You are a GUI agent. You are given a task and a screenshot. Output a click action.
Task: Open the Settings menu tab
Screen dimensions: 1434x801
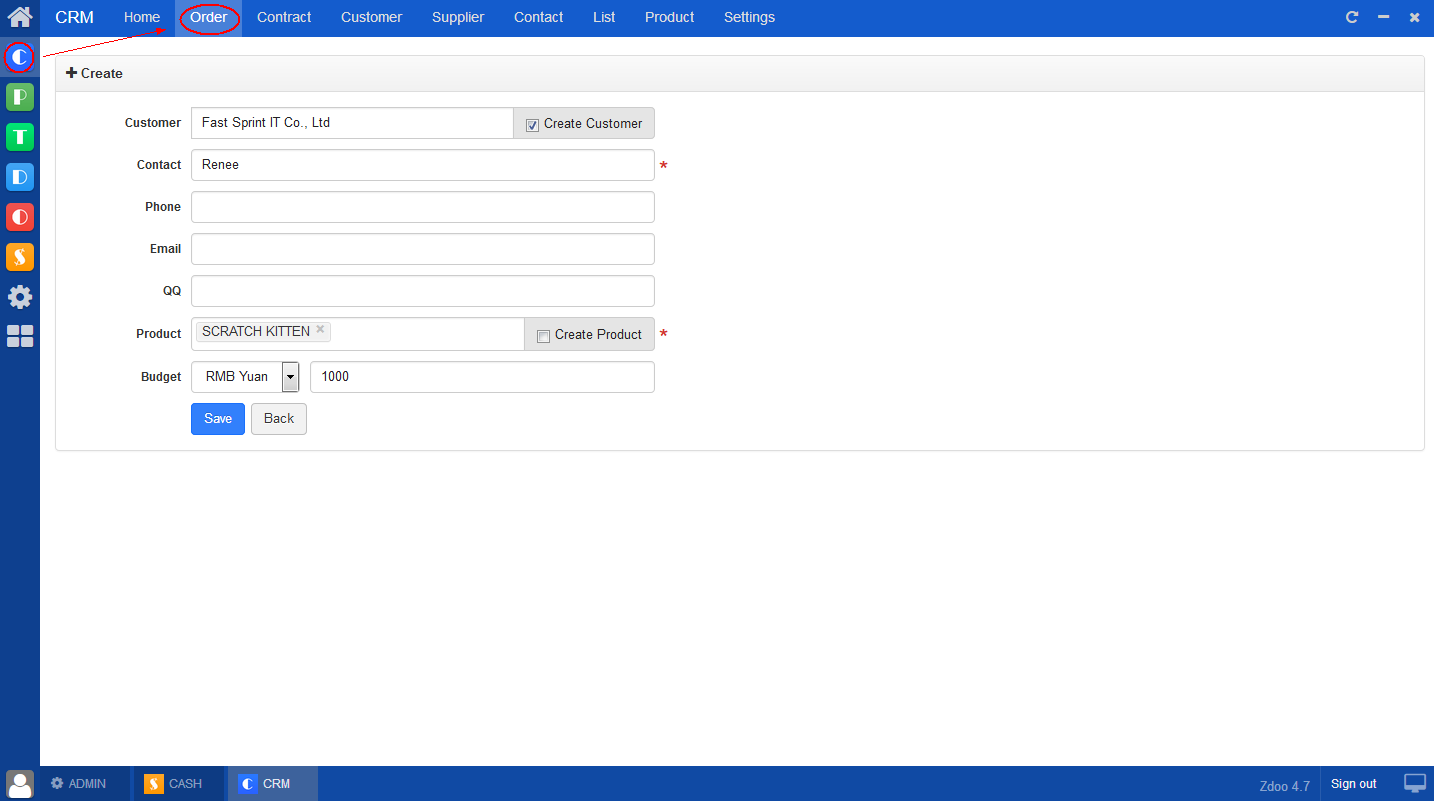[749, 17]
